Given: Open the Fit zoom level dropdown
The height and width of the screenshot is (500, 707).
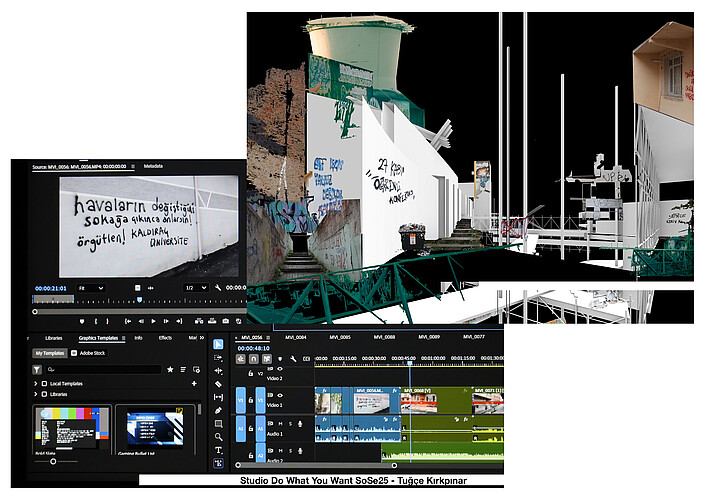Looking at the screenshot, I should coord(90,288).
